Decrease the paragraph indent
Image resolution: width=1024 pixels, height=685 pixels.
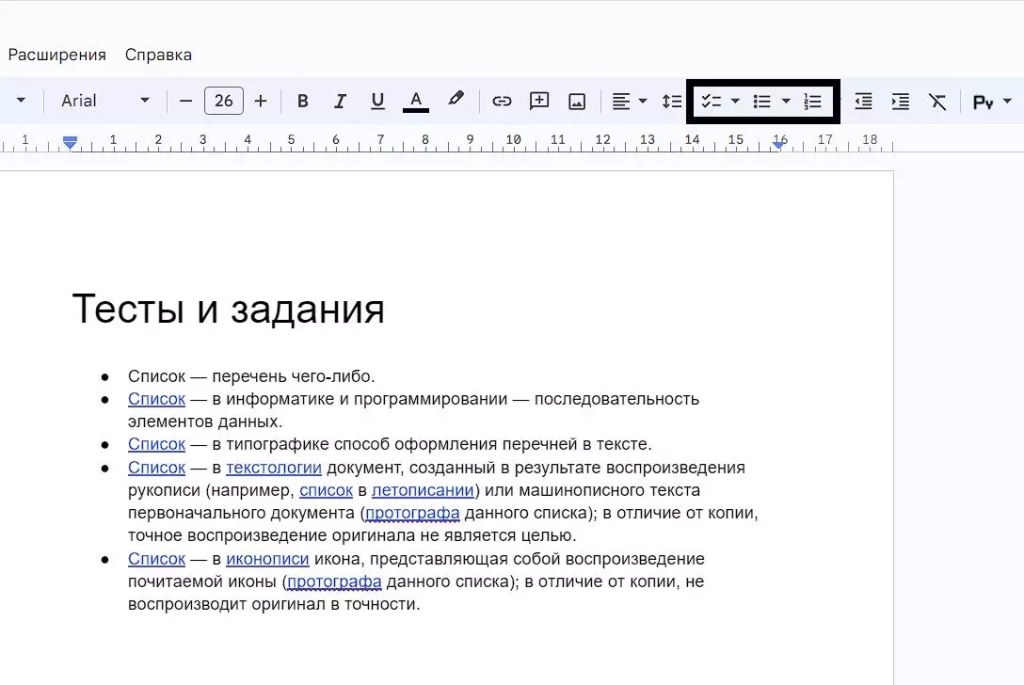point(862,100)
